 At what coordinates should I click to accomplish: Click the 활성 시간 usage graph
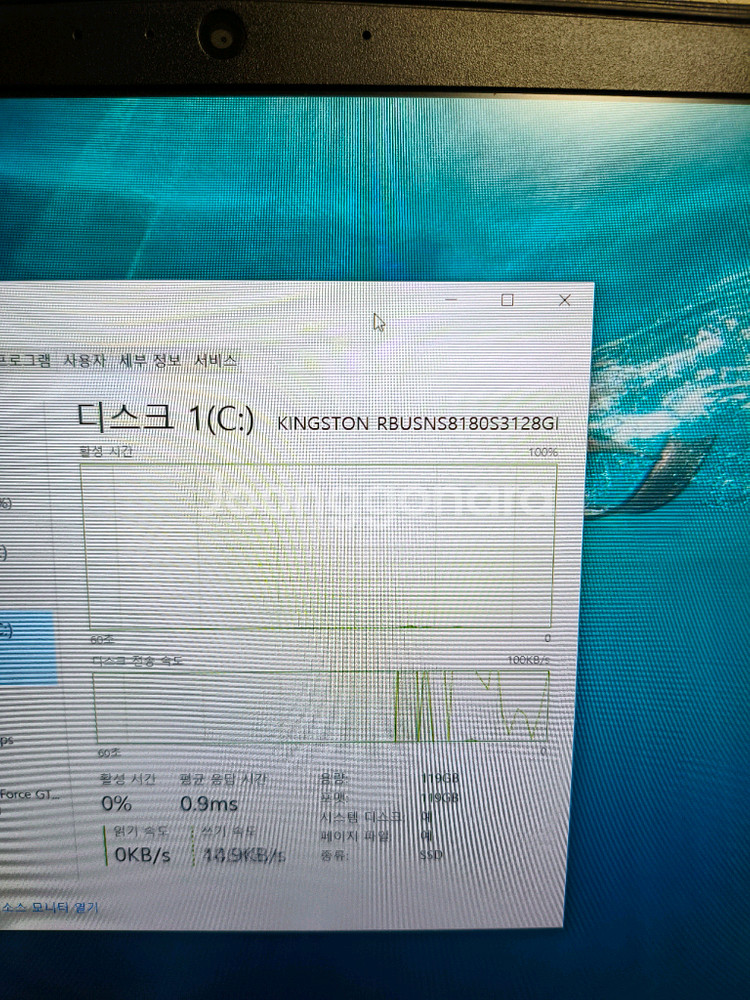coord(320,545)
